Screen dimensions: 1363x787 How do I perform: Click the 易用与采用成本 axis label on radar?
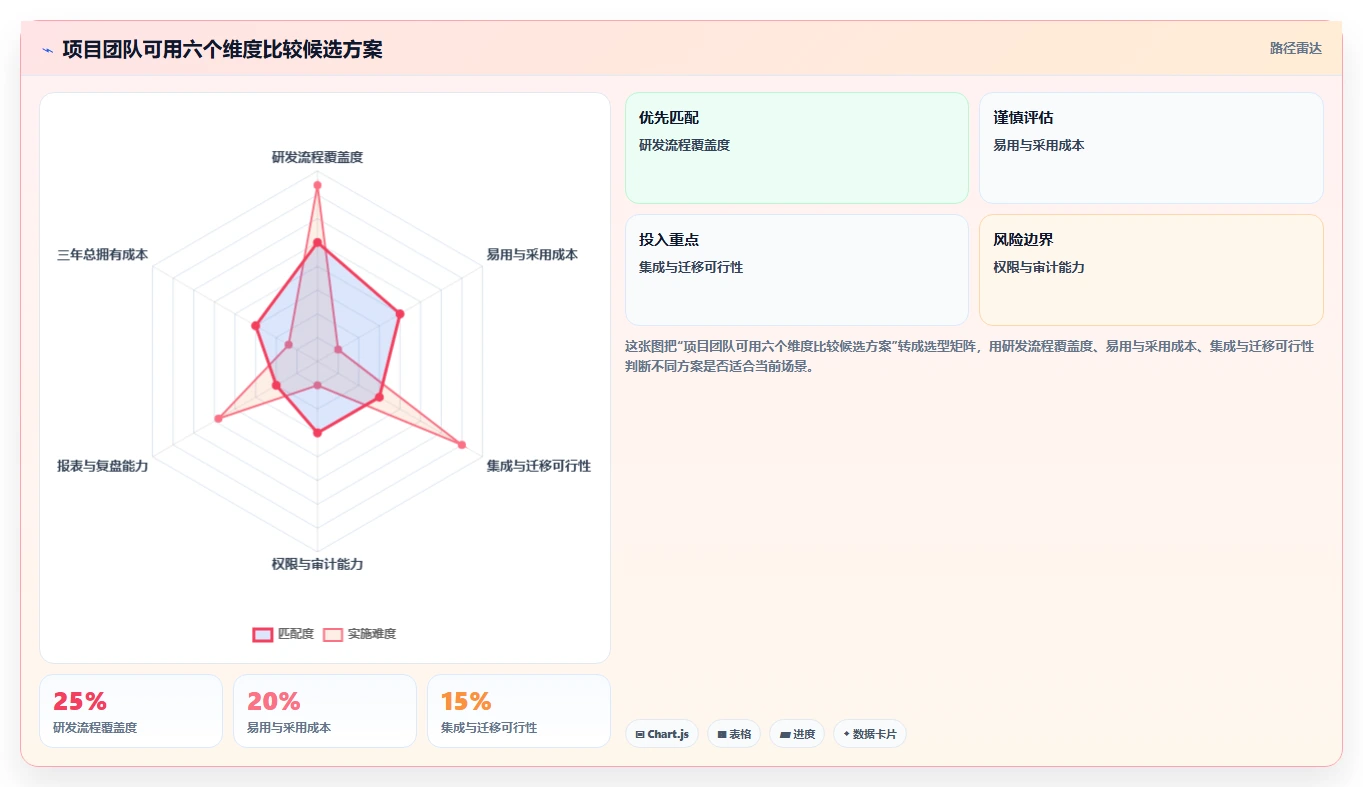[532, 255]
